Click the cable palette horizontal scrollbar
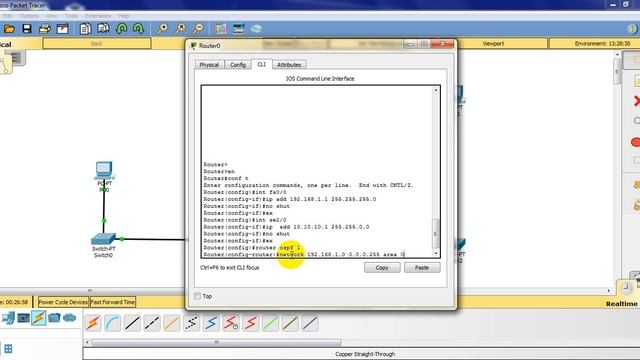This screenshot has width=640, height=360. click(216, 342)
